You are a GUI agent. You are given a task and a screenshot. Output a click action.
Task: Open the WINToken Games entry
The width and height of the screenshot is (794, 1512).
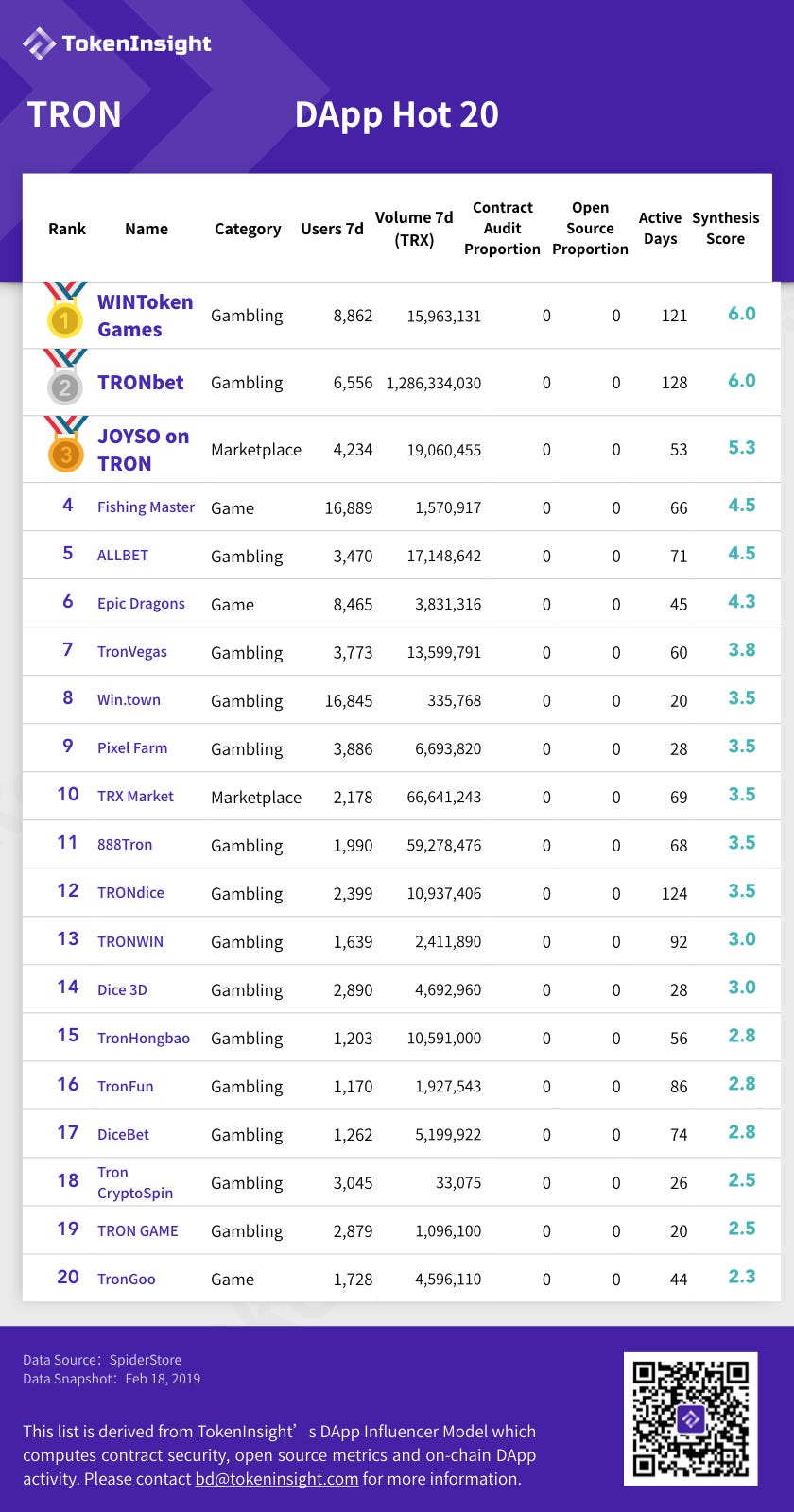tap(145, 316)
